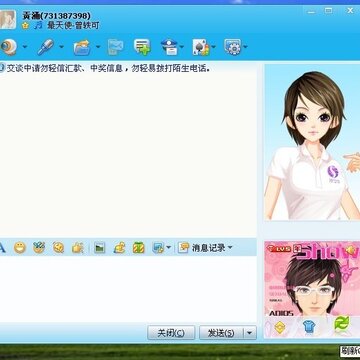This screenshot has height=360, width=360.
Task: Expand the microphone options dropdown arrow
Action: [61, 47]
